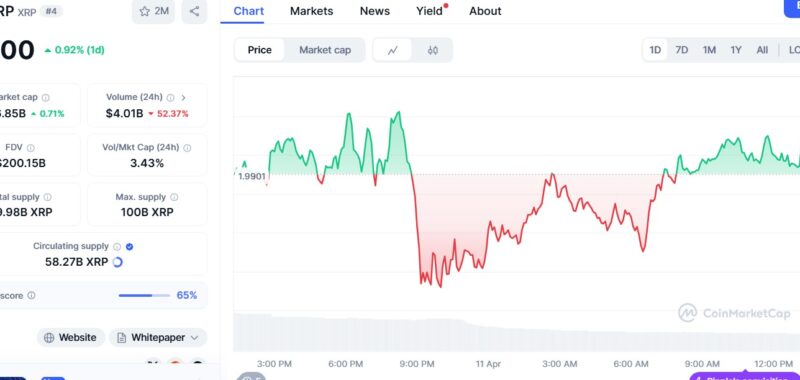The height and width of the screenshot is (380, 800).
Task: Open the Markets tab
Action: [x=312, y=11]
